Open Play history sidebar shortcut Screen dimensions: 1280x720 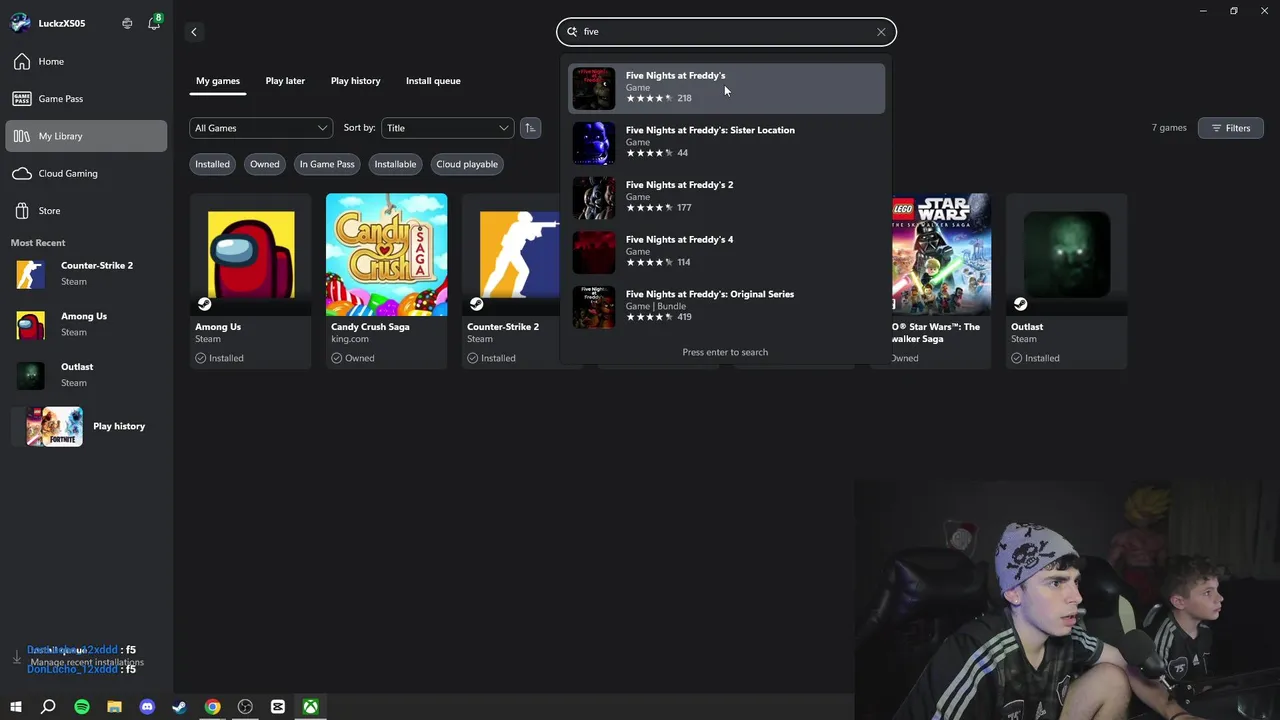pyautogui.click(x=86, y=426)
